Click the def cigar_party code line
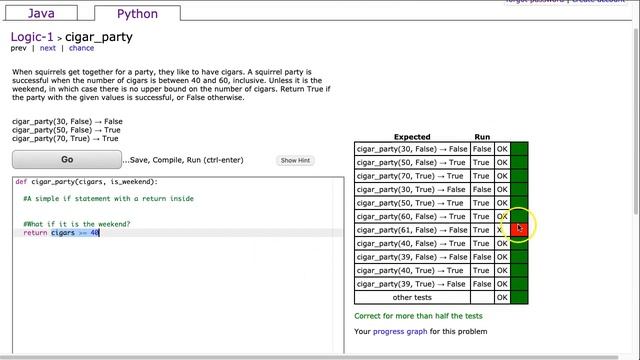 tap(87, 182)
